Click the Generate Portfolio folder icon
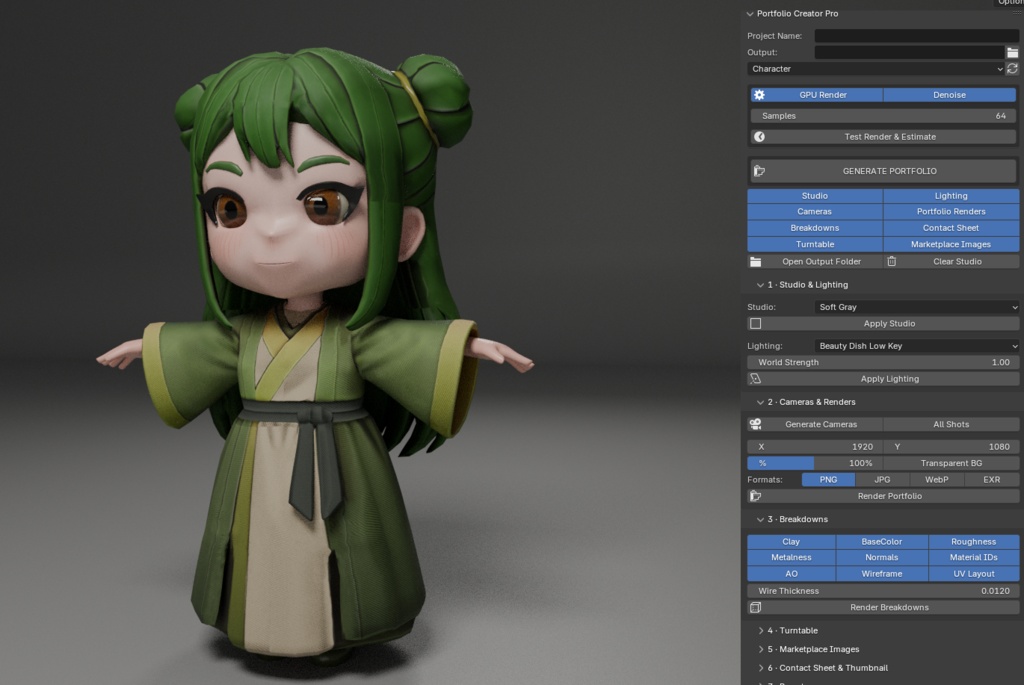Image resolution: width=1024 pixels, height=685 pixels. (x=759, y=171)
